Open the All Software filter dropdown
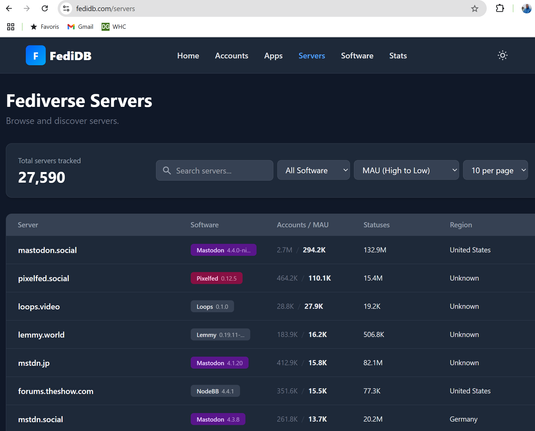535x431 pixels. pyautogui.click(x=313, y=170)
